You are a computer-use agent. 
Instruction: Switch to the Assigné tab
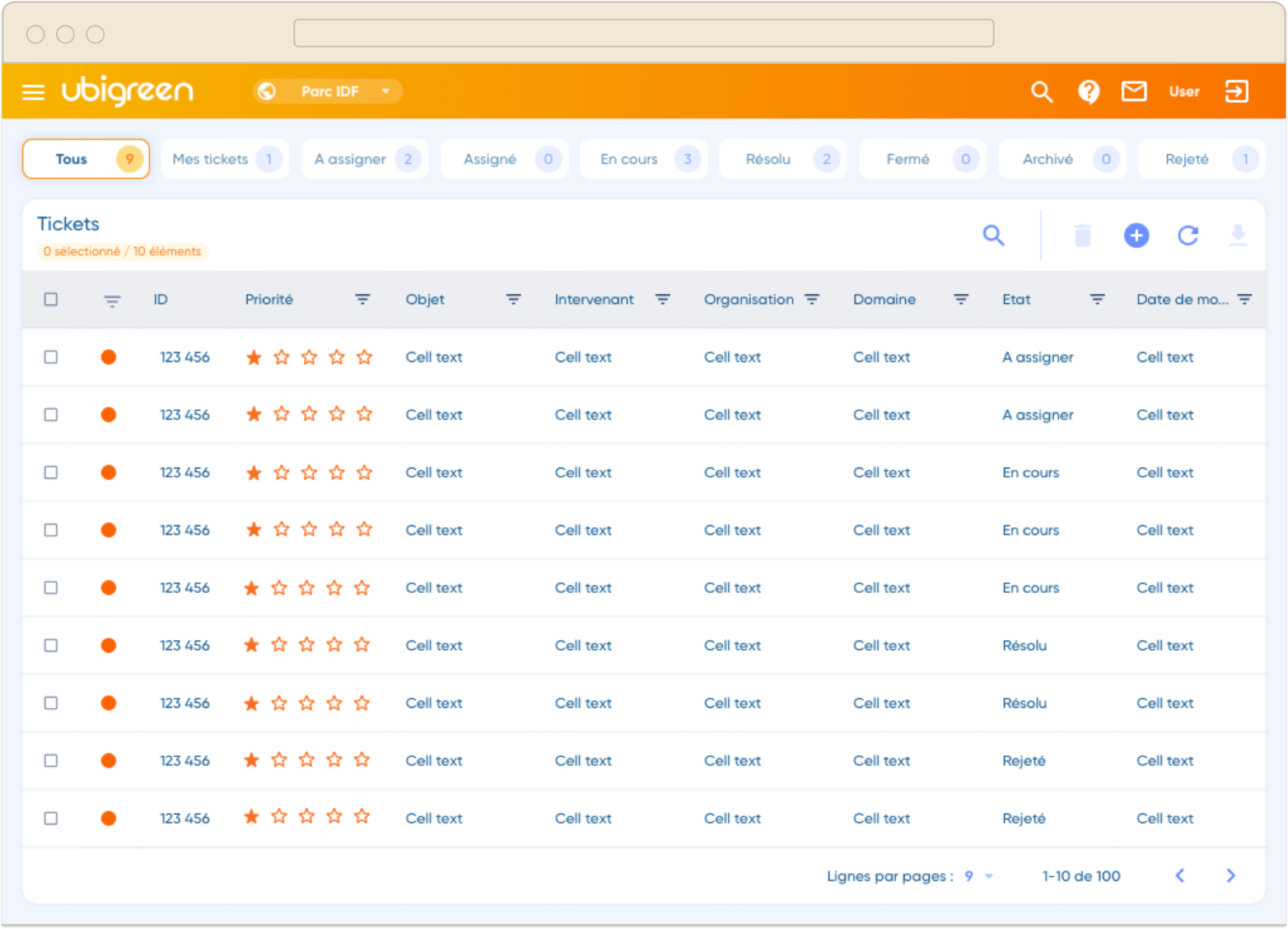[504, 159]
